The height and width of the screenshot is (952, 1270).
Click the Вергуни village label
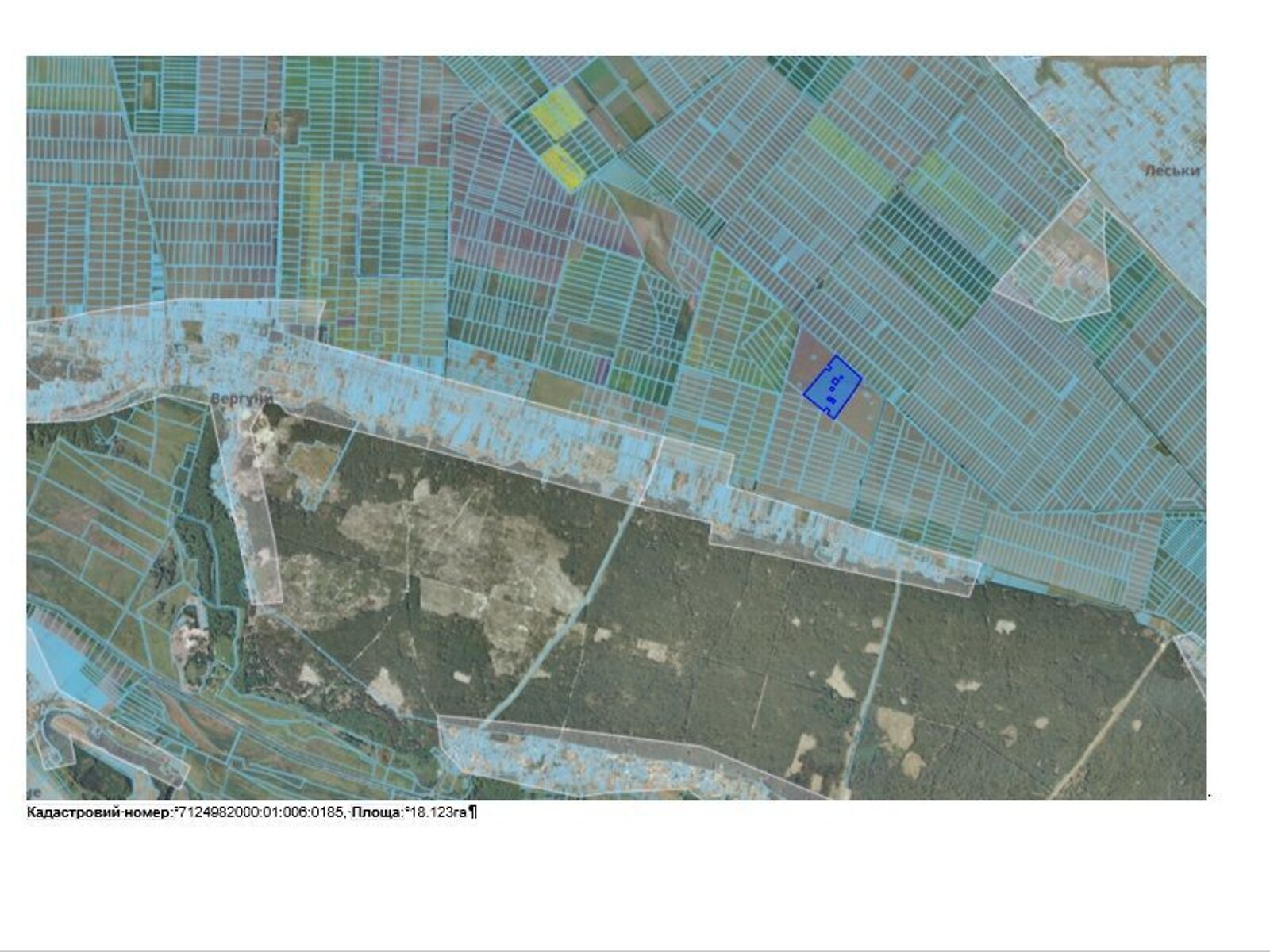pos(241,398)
